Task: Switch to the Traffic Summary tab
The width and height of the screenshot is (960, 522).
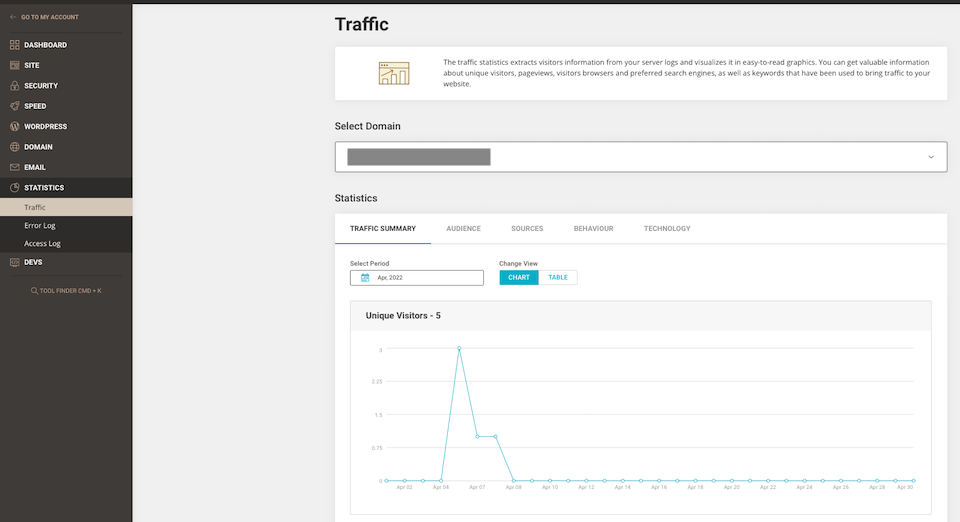Action: [x=383, y=228]
